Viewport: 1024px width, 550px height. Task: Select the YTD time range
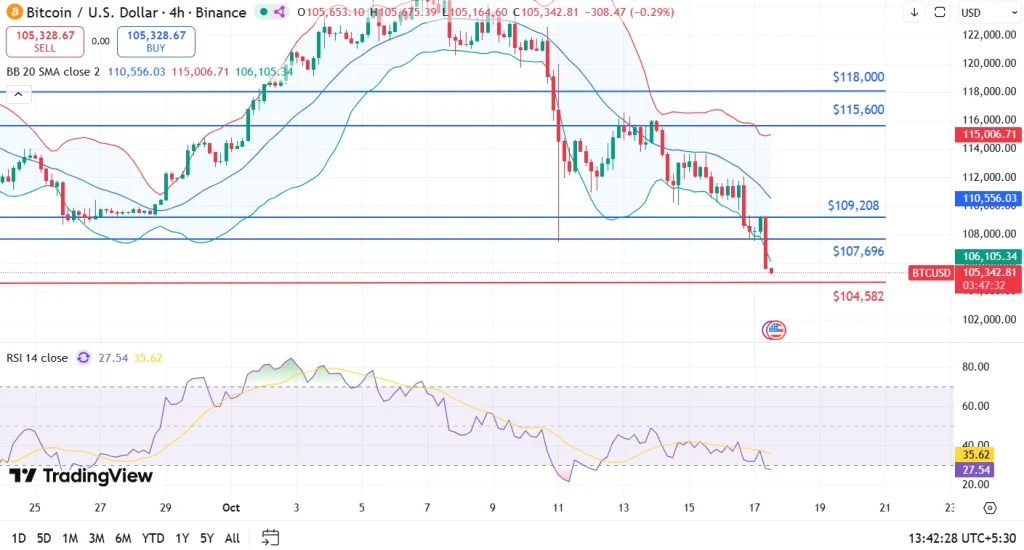152,538
